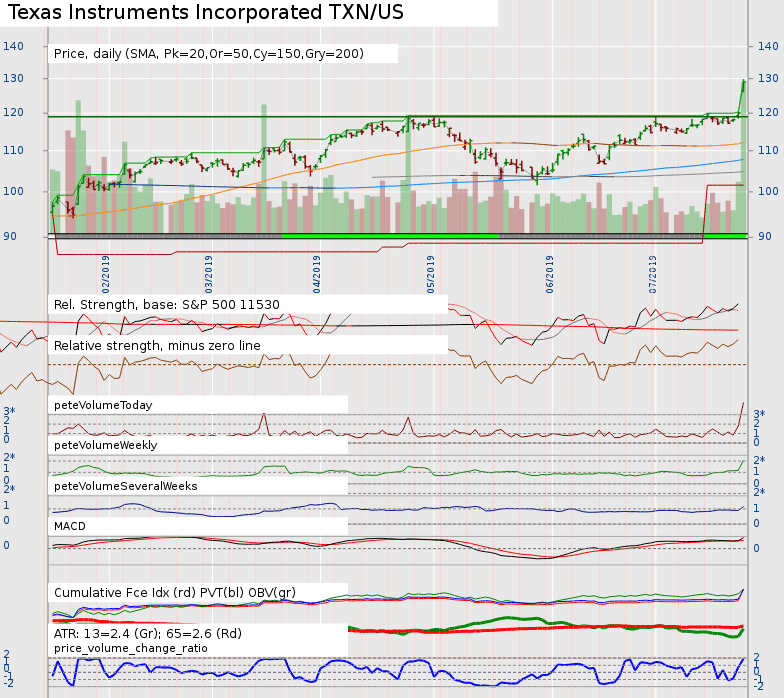
Task: Click the peteVolumeWeekly panel label
Action: pos(106,445)
